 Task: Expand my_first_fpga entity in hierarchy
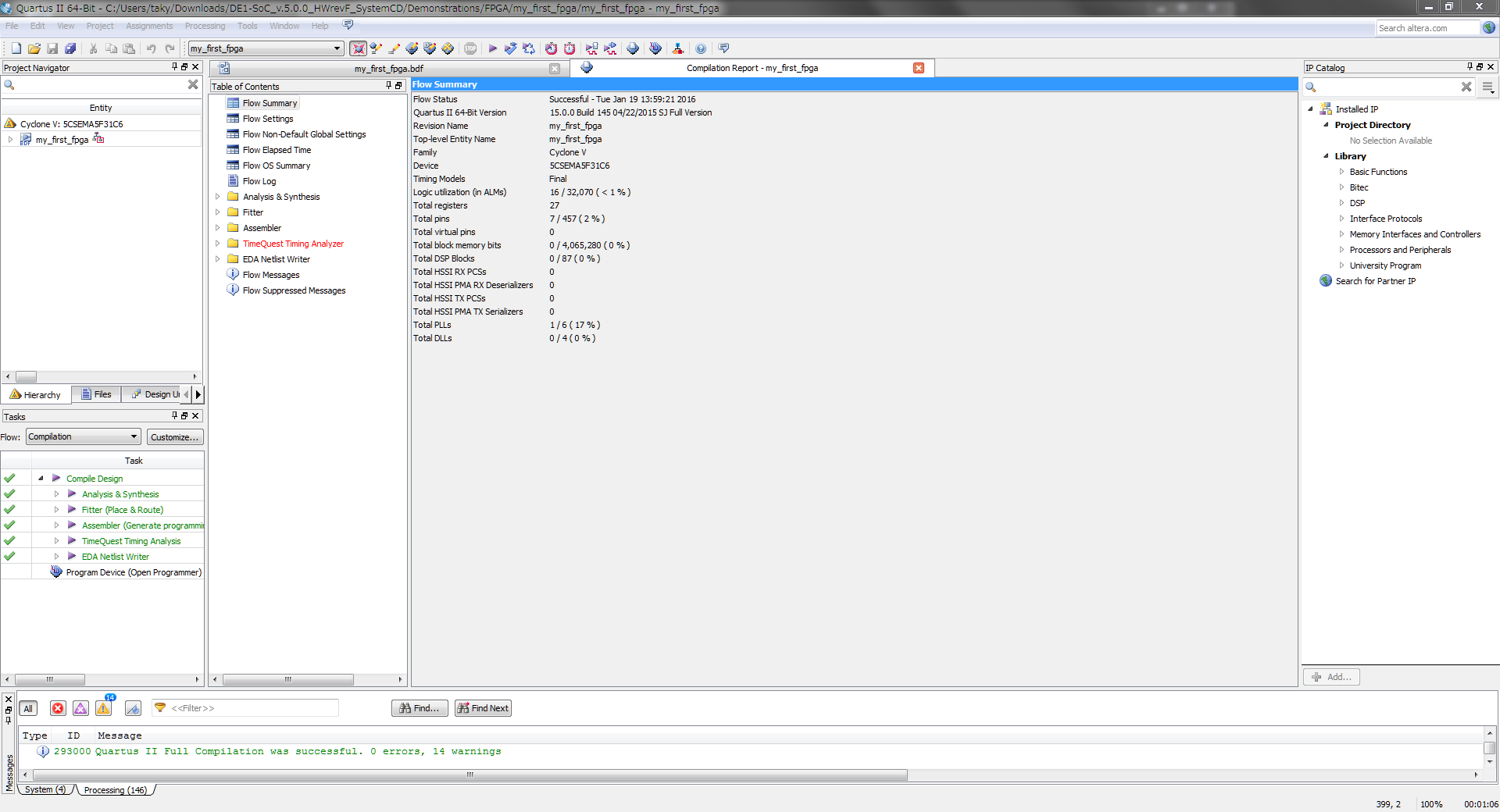(x=10, y=140)
